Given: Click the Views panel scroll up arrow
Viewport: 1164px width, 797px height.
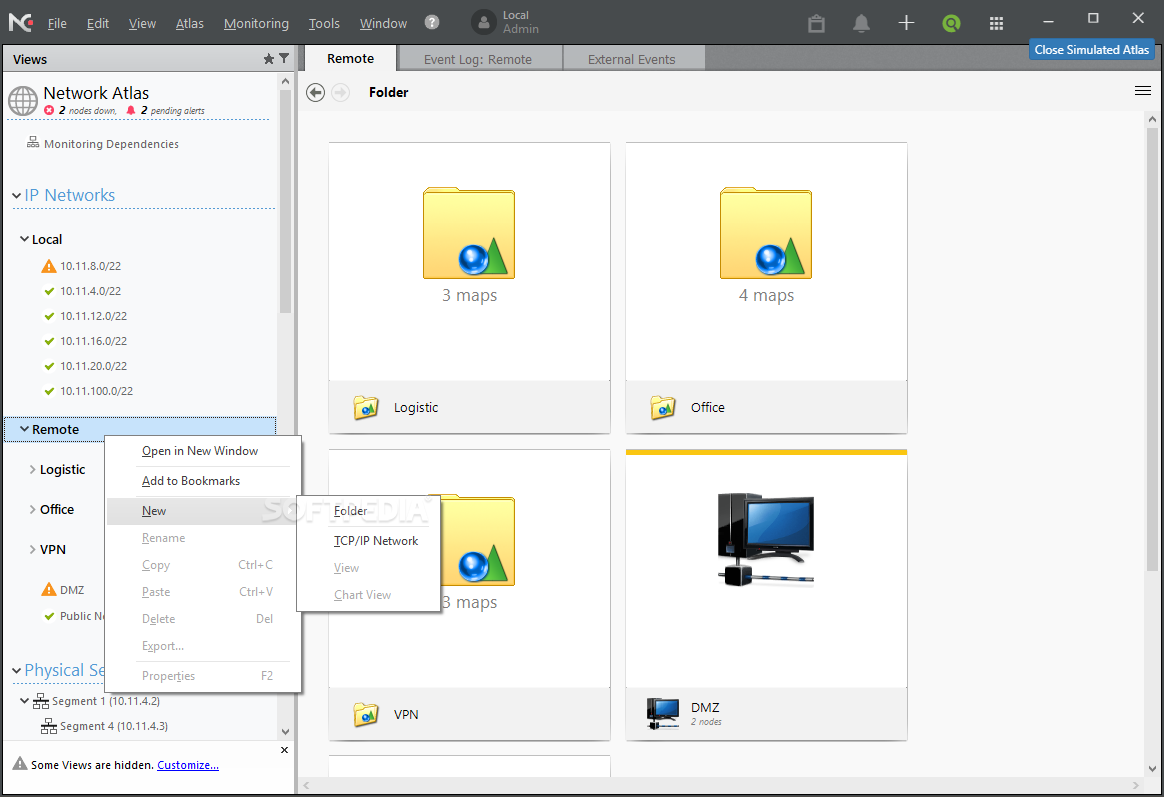Looking at the screenshot, I should (x=286, y=80).
